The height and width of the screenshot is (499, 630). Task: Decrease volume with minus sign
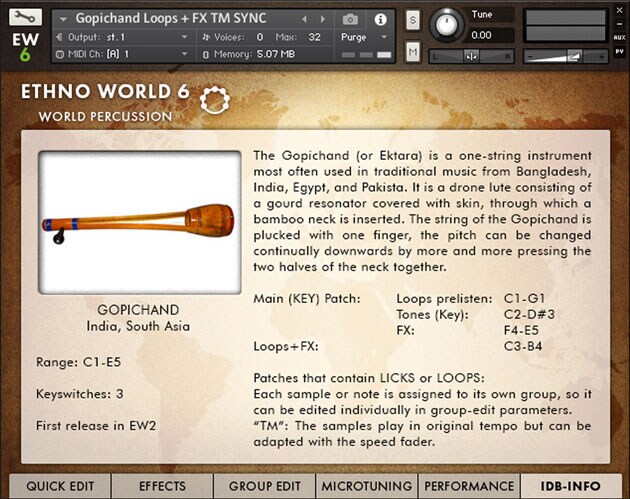[x=530, y=57]
